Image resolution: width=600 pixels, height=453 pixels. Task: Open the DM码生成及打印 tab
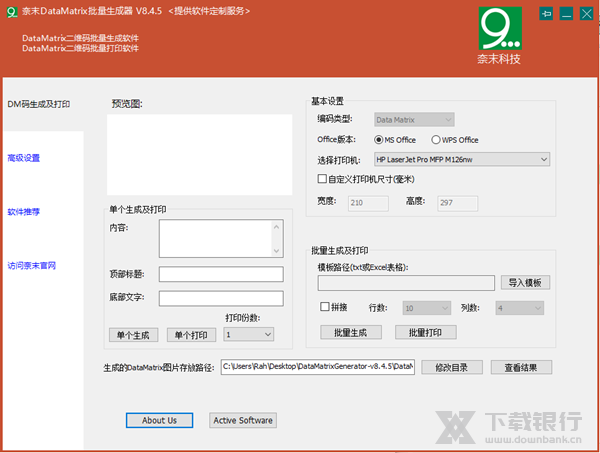point(39,104)
